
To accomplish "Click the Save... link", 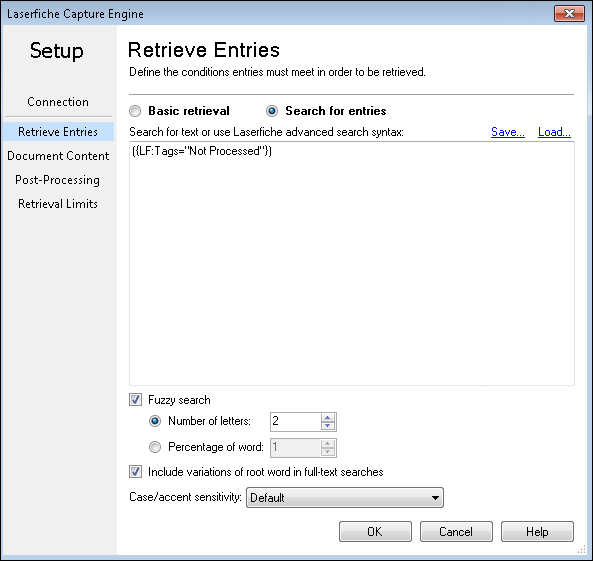I will pyautogui.click(x=508, y=132).
